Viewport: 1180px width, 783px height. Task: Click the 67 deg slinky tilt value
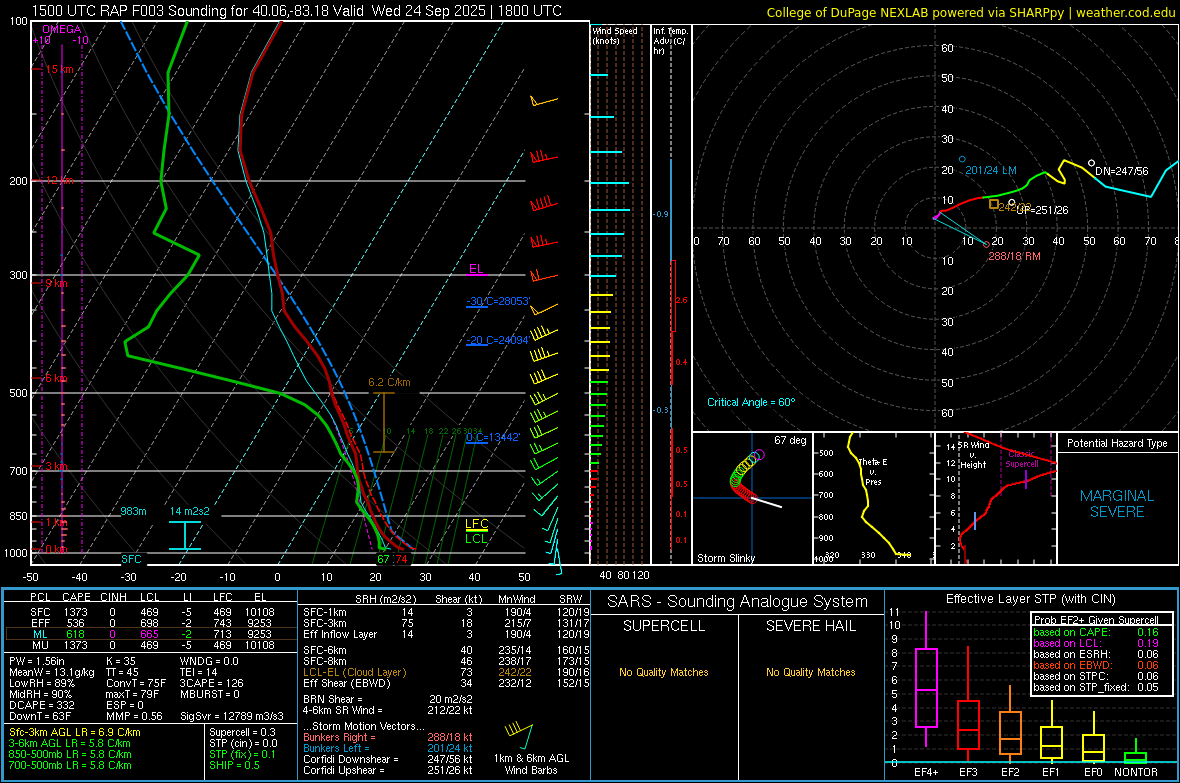789,440
